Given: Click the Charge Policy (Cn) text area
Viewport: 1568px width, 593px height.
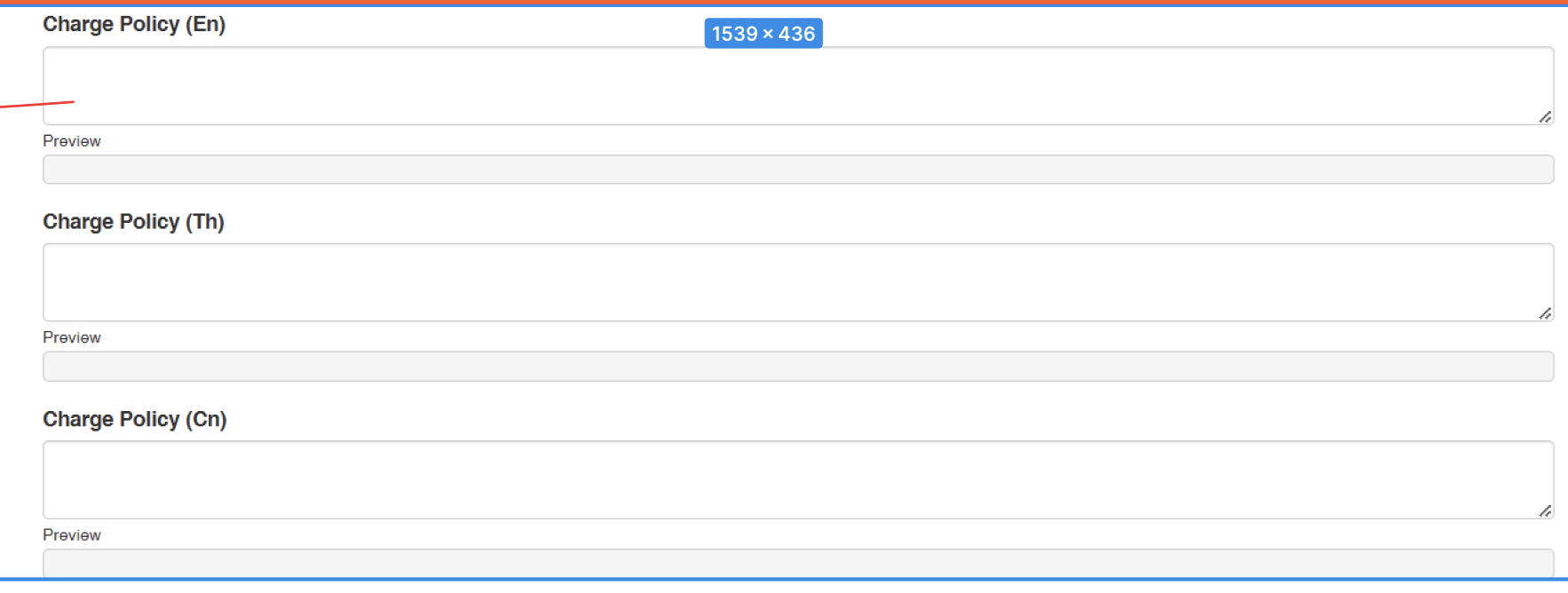Looking at the screenshot, I should [797, 479].
